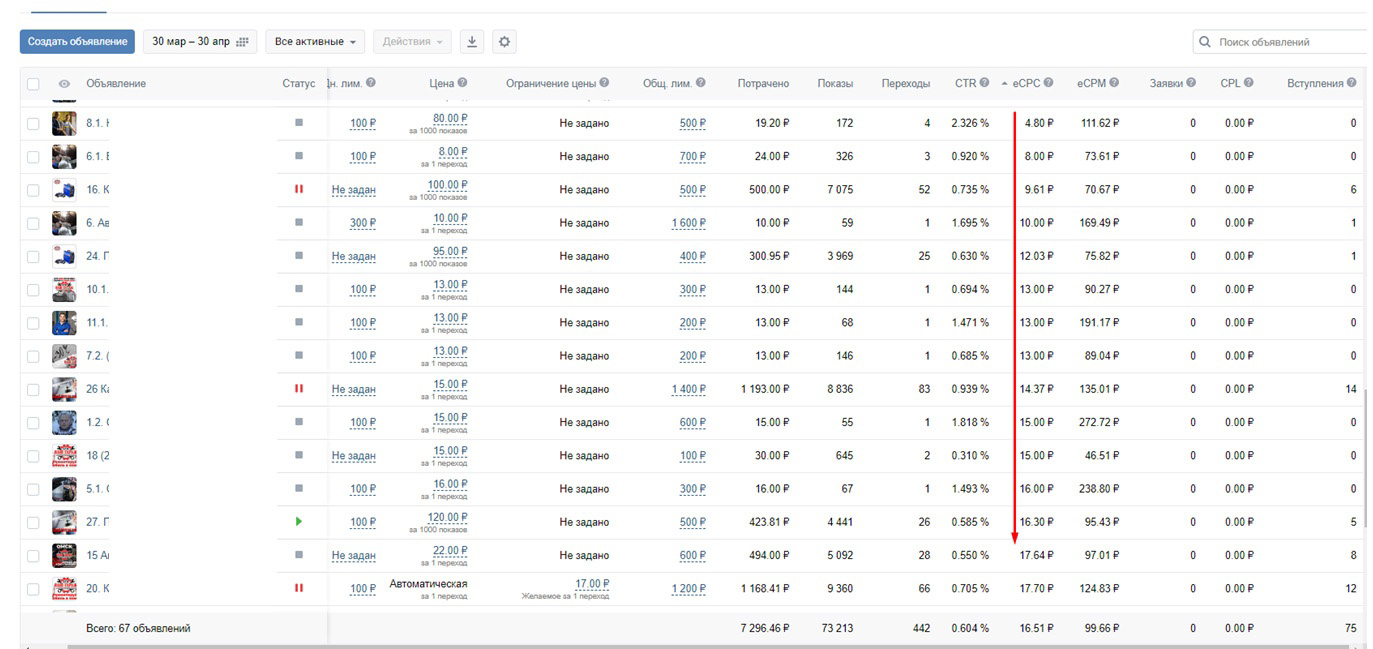The height and width of the screenshot is (649, 1373).
Task: Open the Действия actions dropdown
Action: click(x=413, y=42)
